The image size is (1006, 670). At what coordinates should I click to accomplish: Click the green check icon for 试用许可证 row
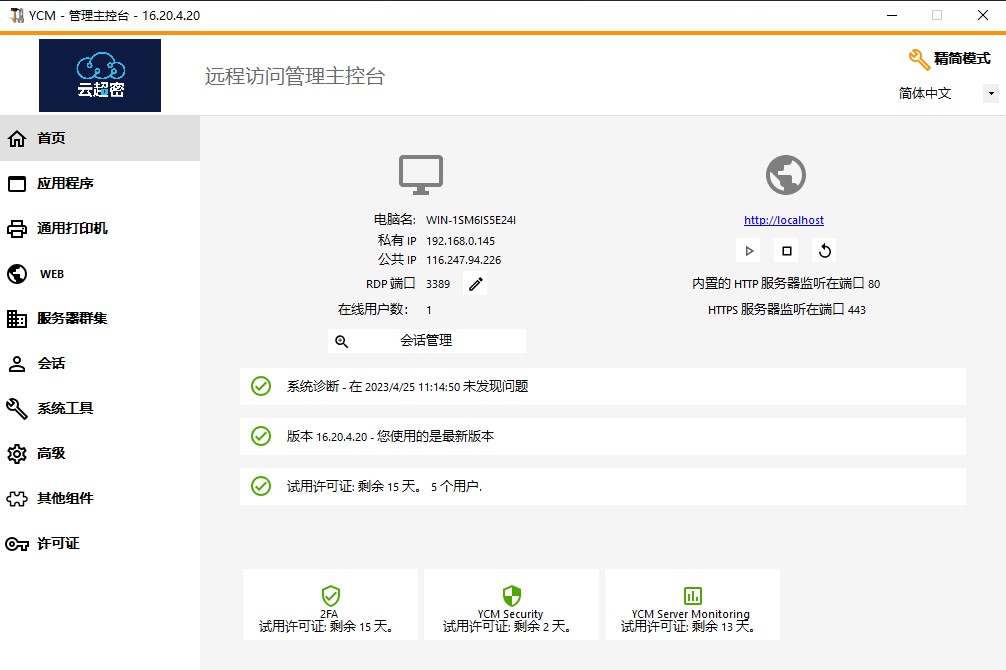point(260,486)
